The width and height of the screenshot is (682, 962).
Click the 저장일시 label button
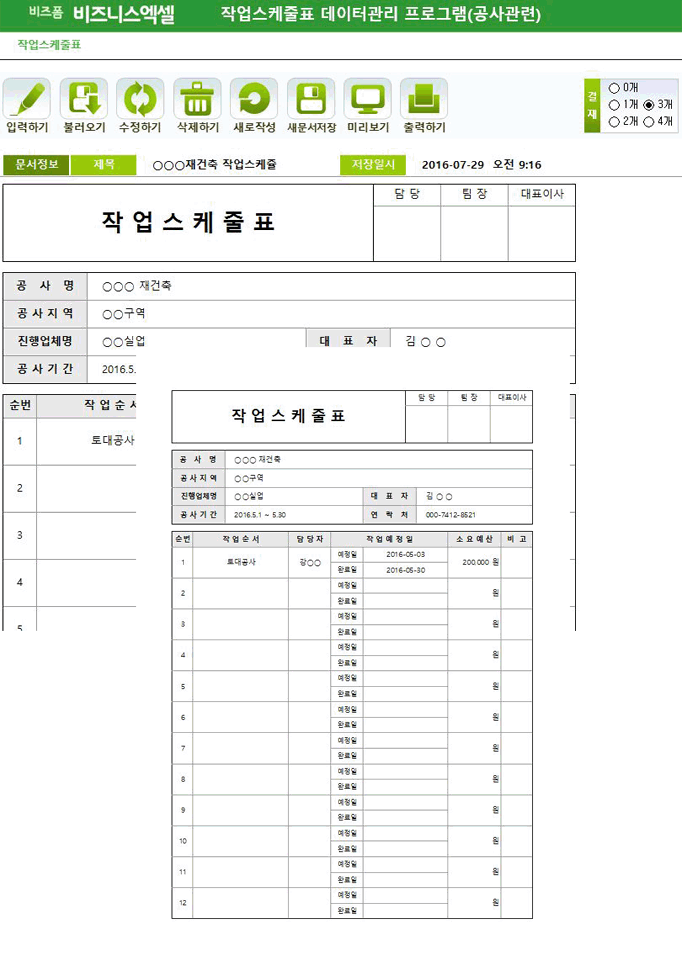pos(373,164)
